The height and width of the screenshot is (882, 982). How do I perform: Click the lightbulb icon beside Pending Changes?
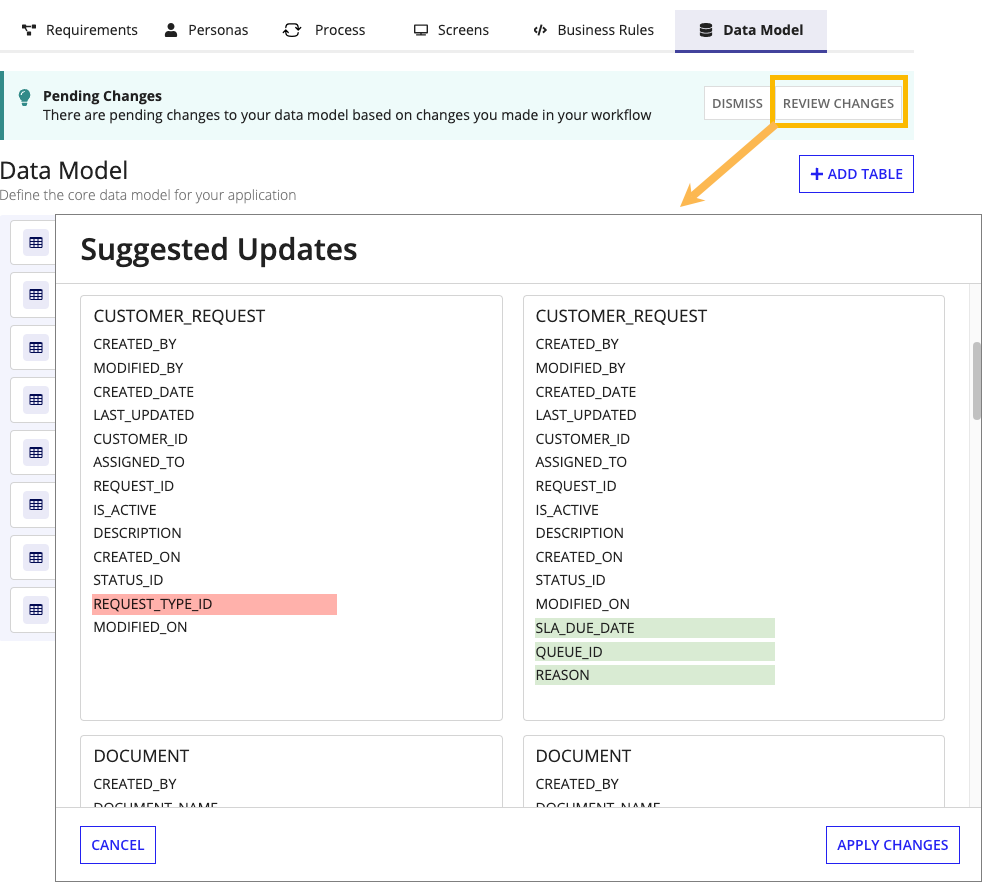(26, 97)
